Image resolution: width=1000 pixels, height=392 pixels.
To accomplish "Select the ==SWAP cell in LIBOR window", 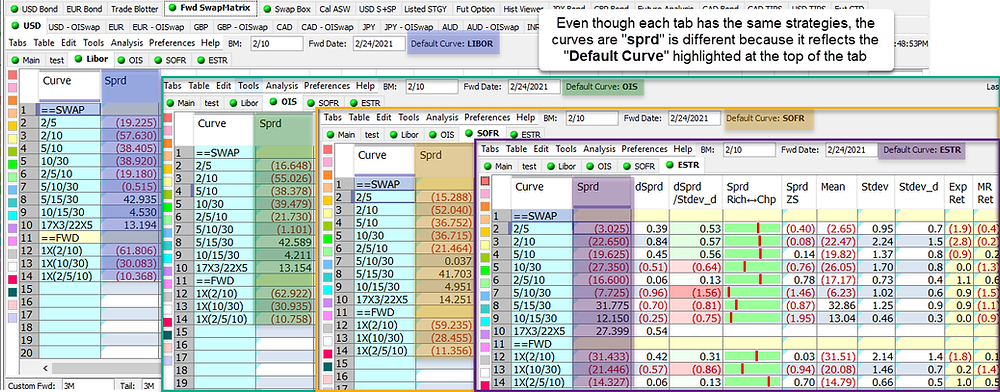I will click(x=70, y=110).
